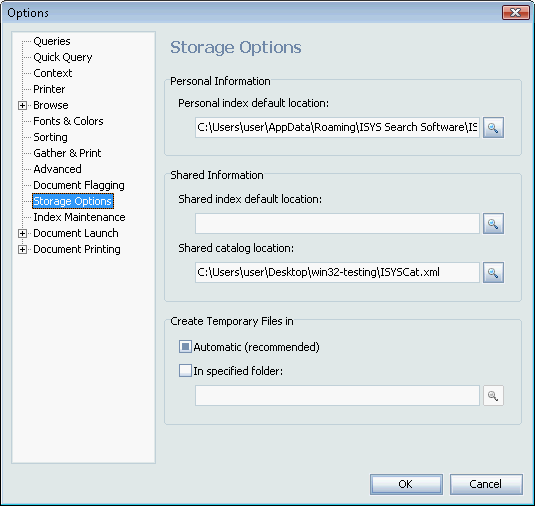Enable In specified folder checkbox
535x506 pixels.
(185, 371)
